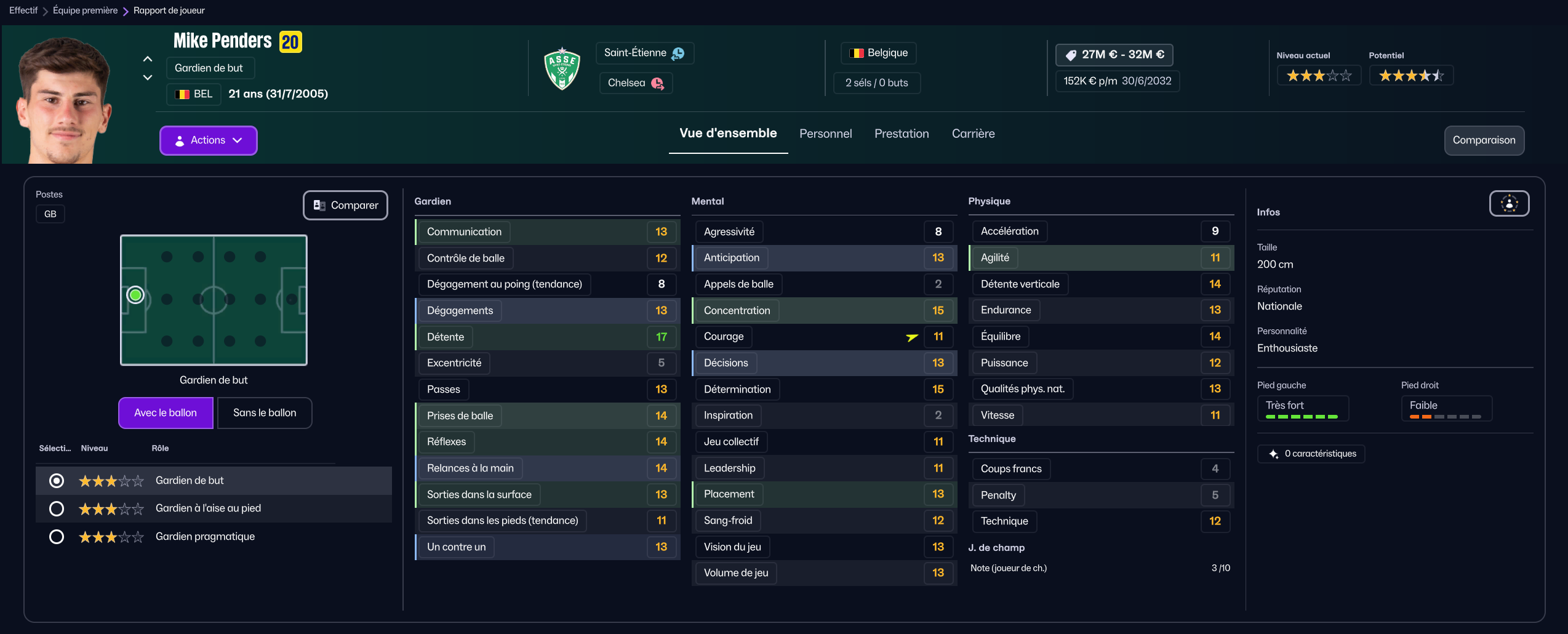This screenshot has width=1568, height=634.
Task: Select the Gardien pragmatique role radio
Action: [57, 537]
